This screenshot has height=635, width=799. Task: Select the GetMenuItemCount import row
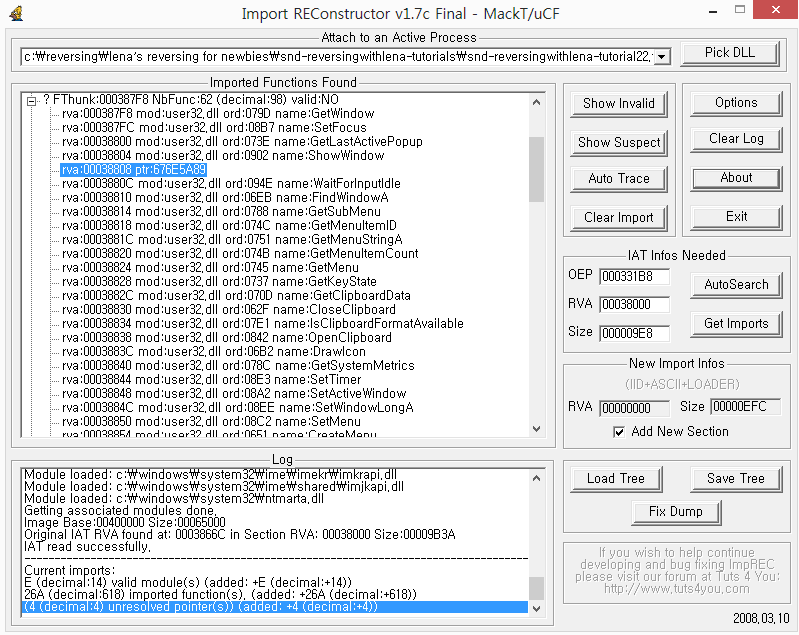(240, 254)
